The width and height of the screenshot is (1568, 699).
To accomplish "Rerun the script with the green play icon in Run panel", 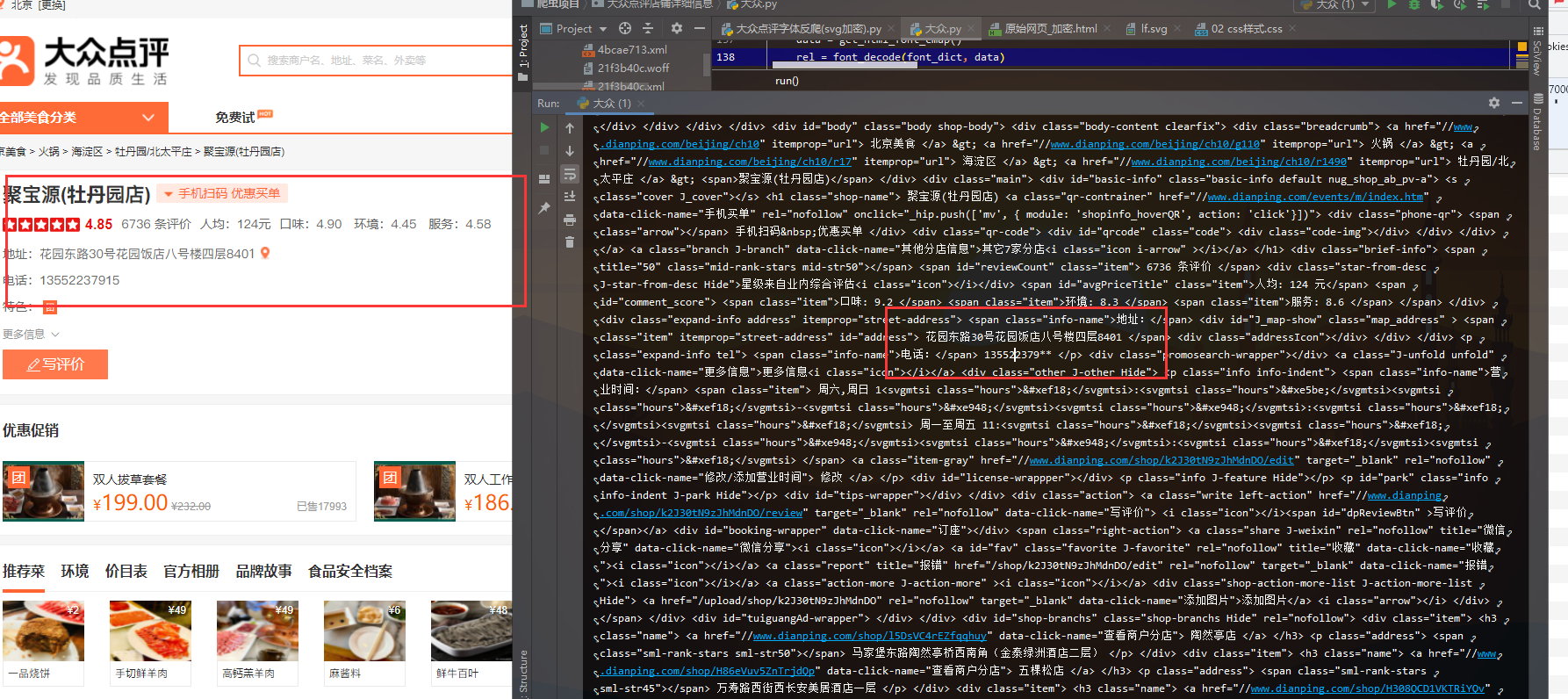I will (x=544, y=128).
